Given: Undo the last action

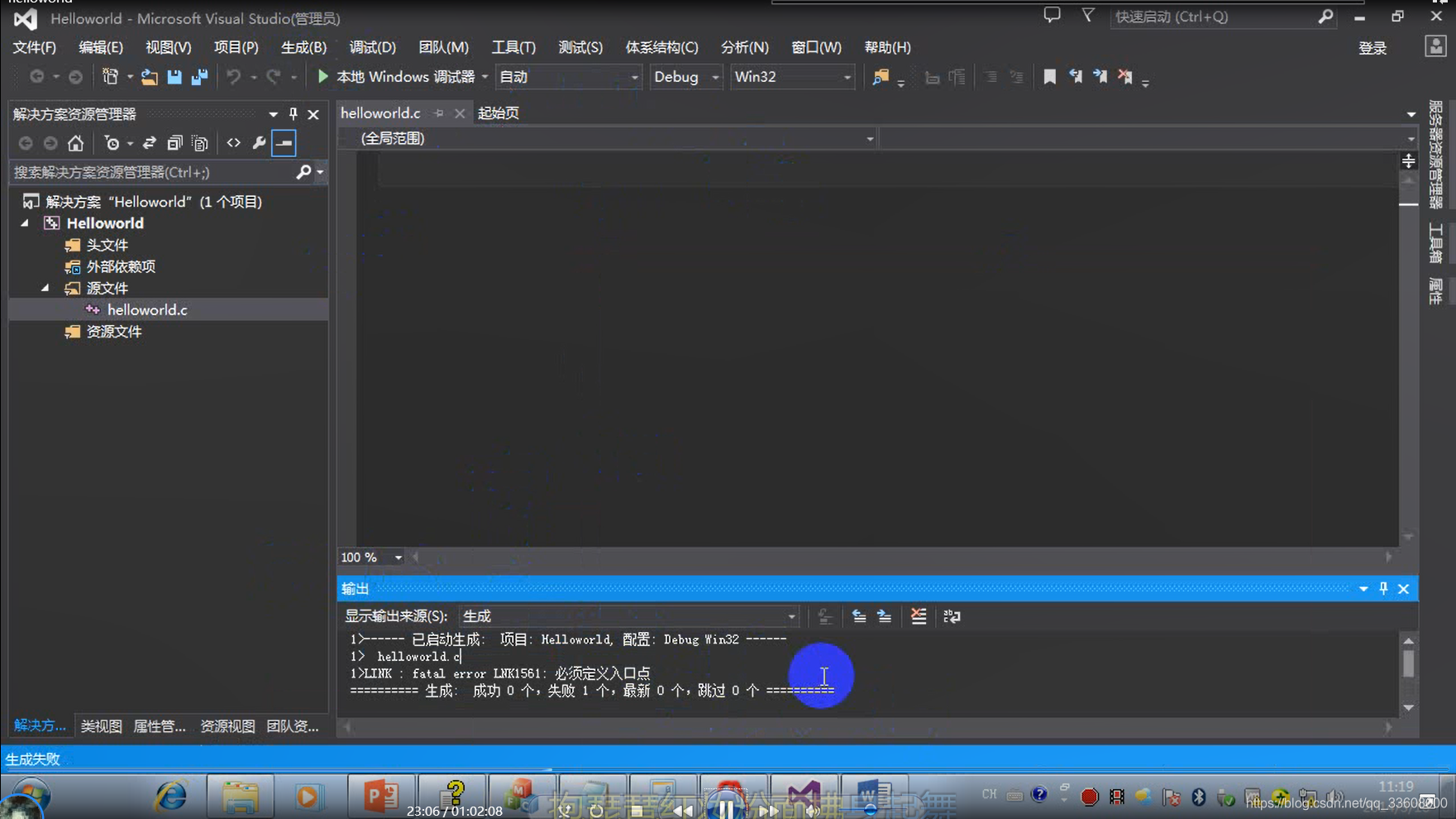Looking at the screenshot, I should pyautogui.click(x=234, y=77).
